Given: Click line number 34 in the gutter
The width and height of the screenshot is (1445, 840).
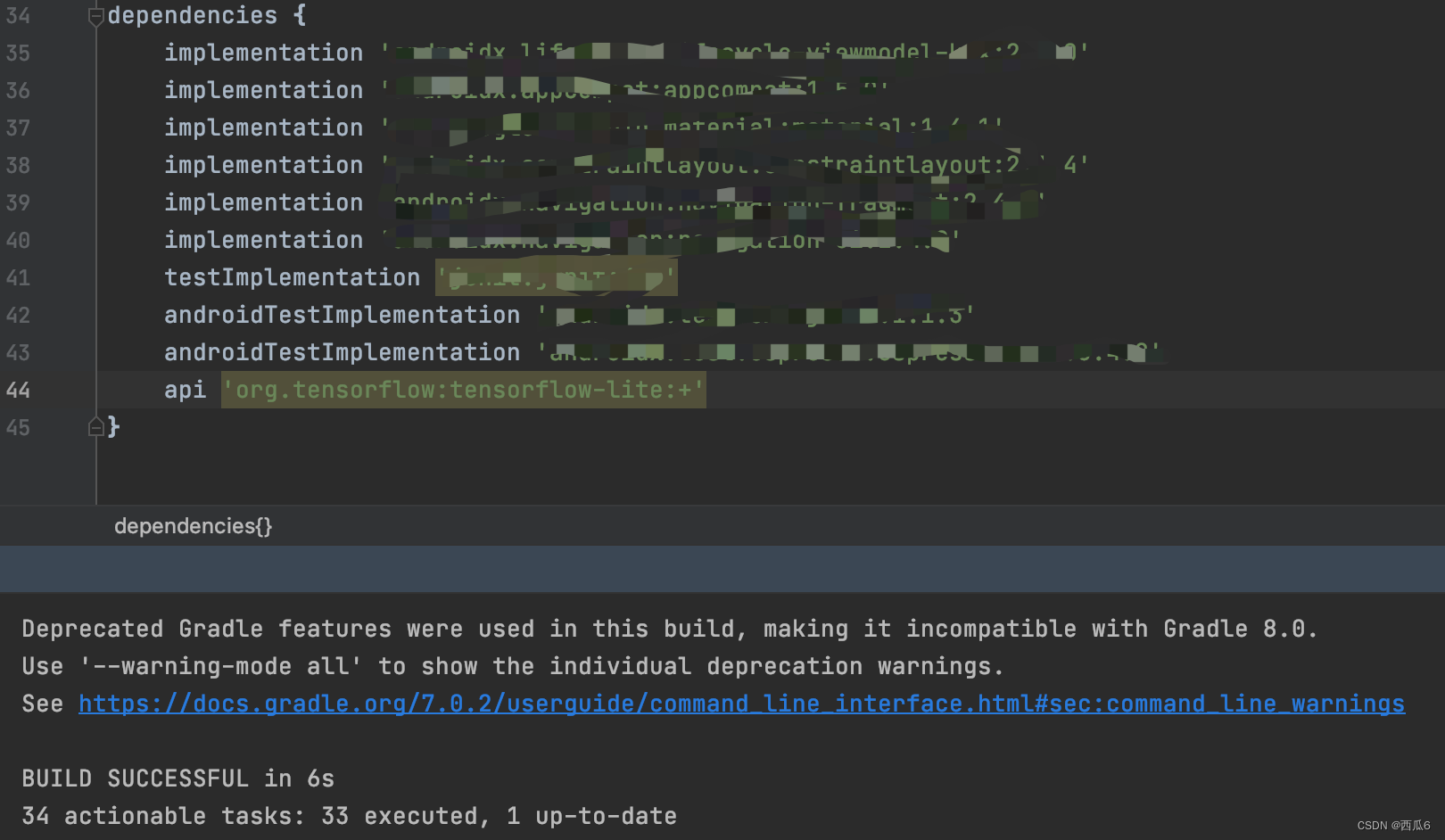Looking at the screenshot, I should [18, 16].
